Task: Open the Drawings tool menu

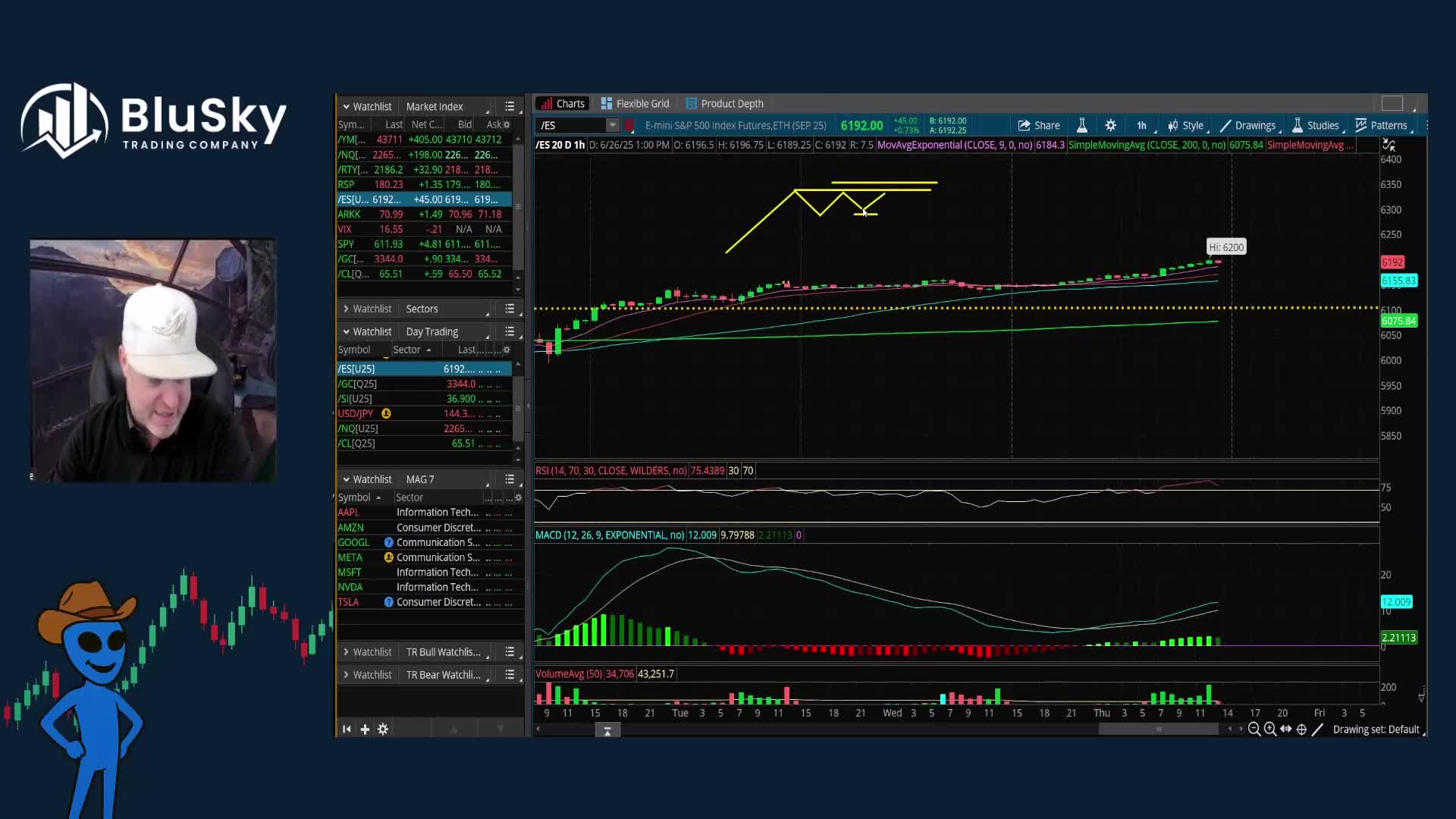Action: 1247,125
